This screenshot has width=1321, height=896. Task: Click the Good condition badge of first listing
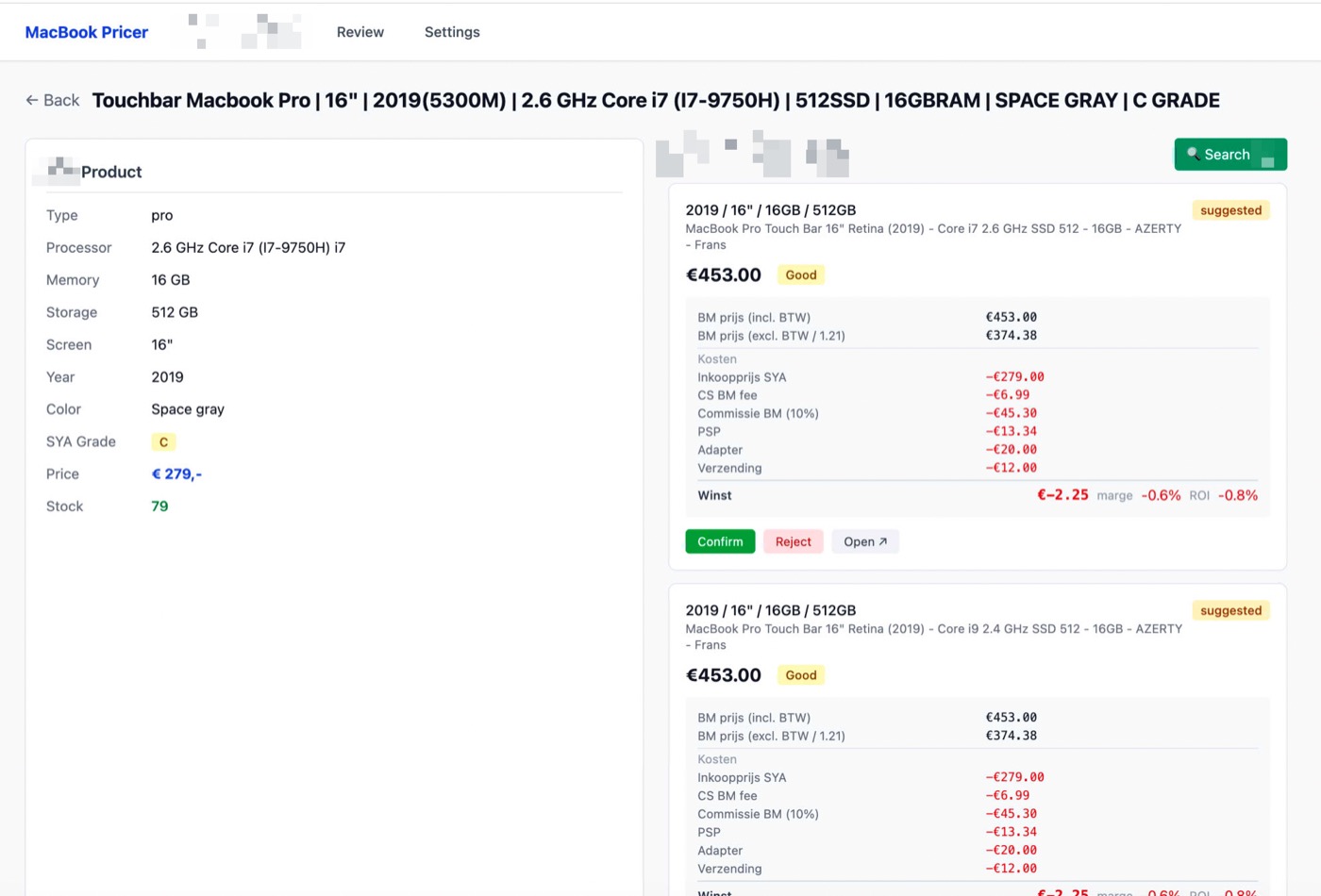point(800,274)
